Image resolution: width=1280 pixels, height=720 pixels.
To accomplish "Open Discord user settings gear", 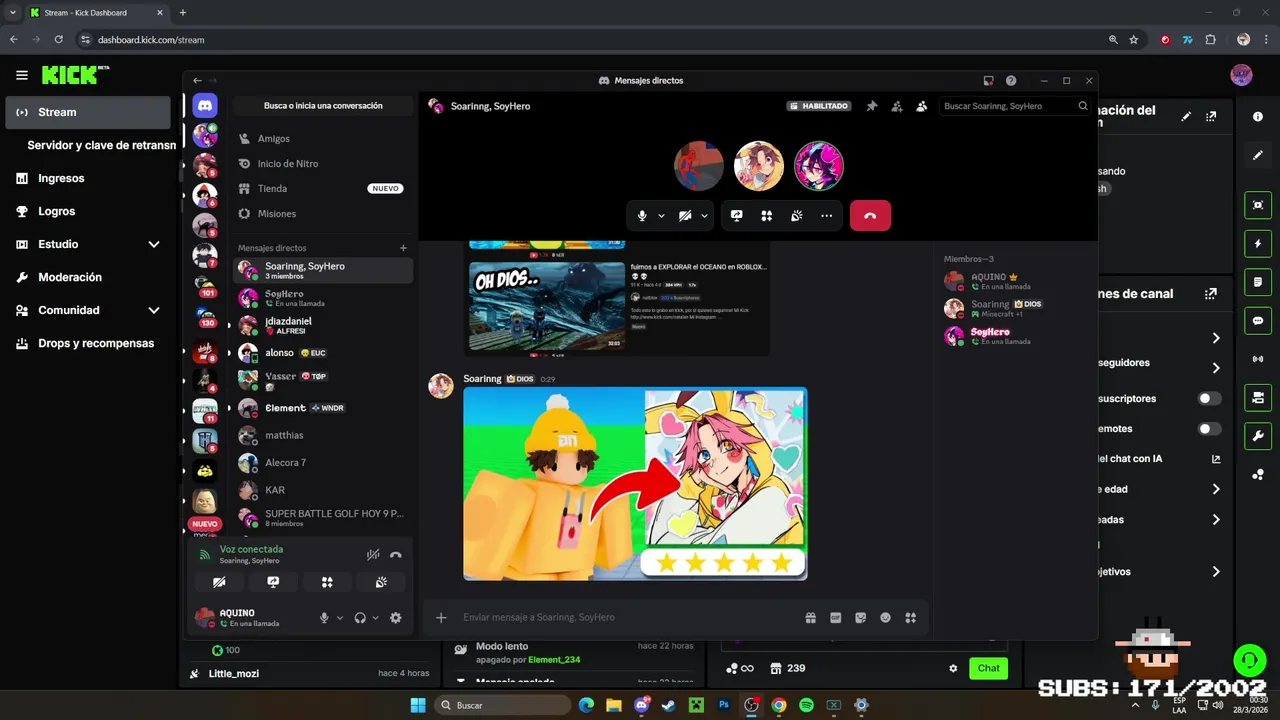I will pos(396,618).
